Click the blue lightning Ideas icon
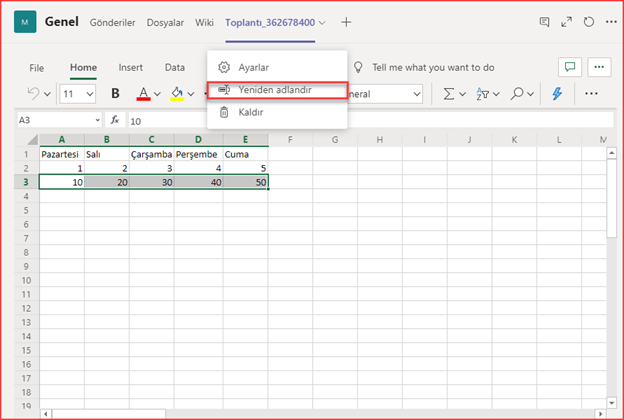The width and height of the screenshot is (624, 420). click(x=557, y=94)
